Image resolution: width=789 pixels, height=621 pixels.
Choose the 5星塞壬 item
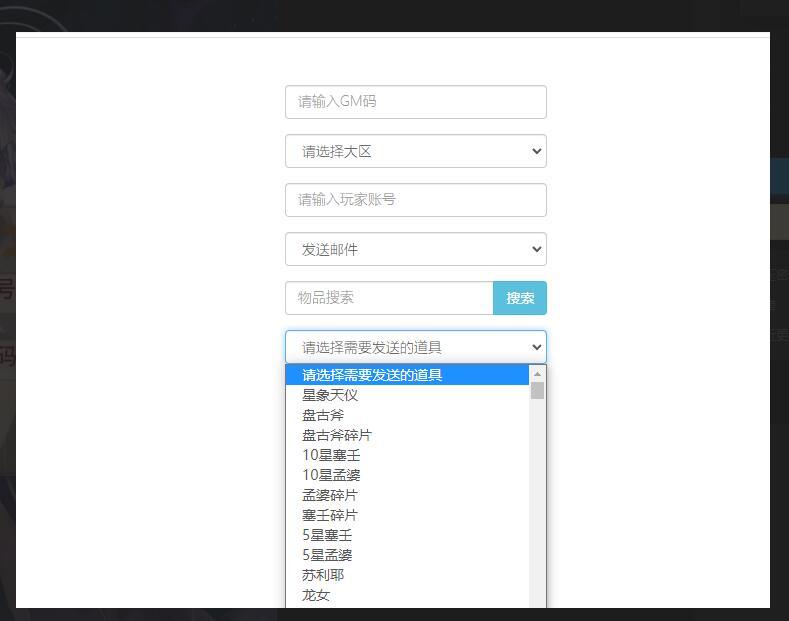327,535
